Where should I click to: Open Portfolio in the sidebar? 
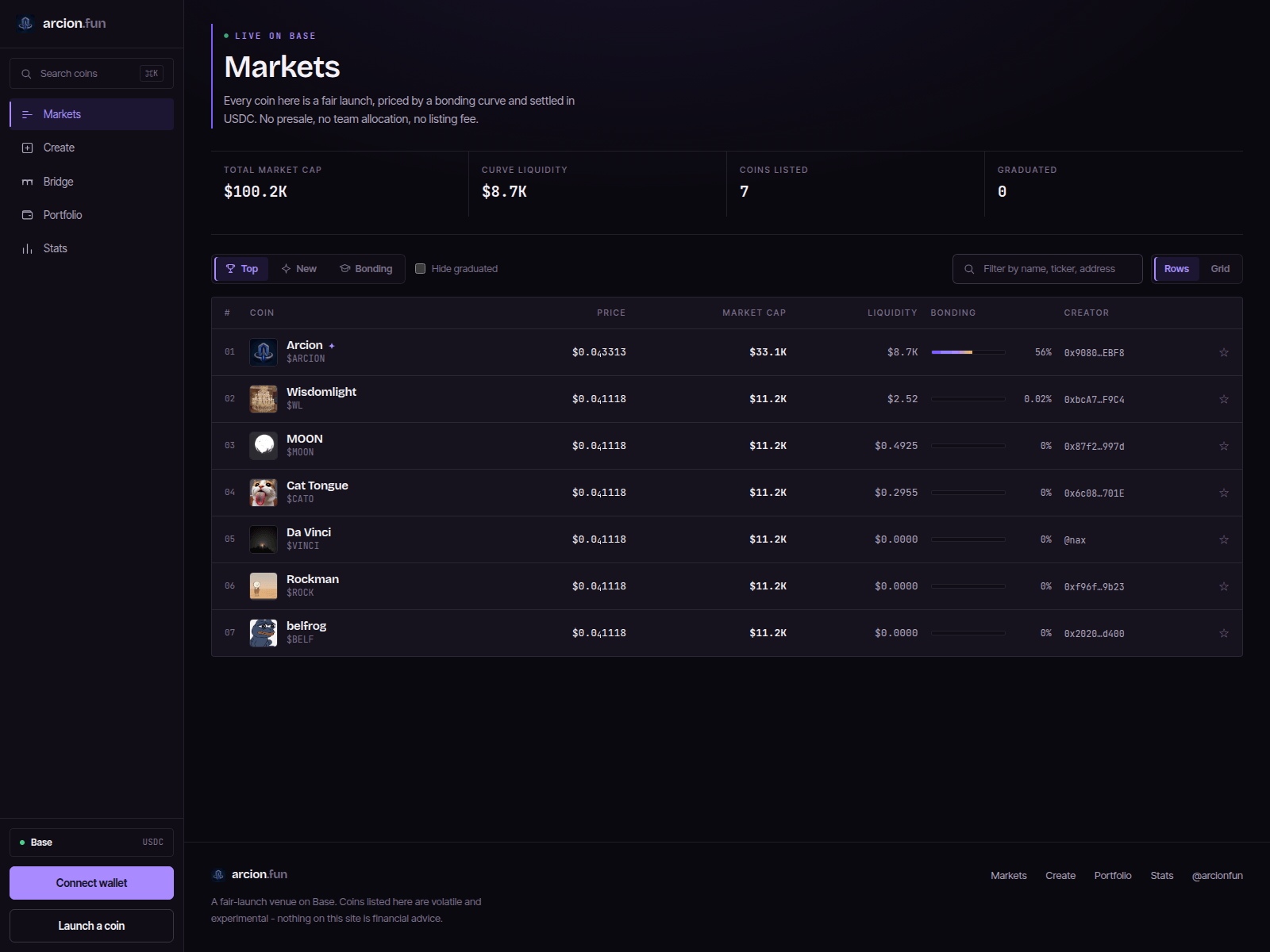[92, 215]
